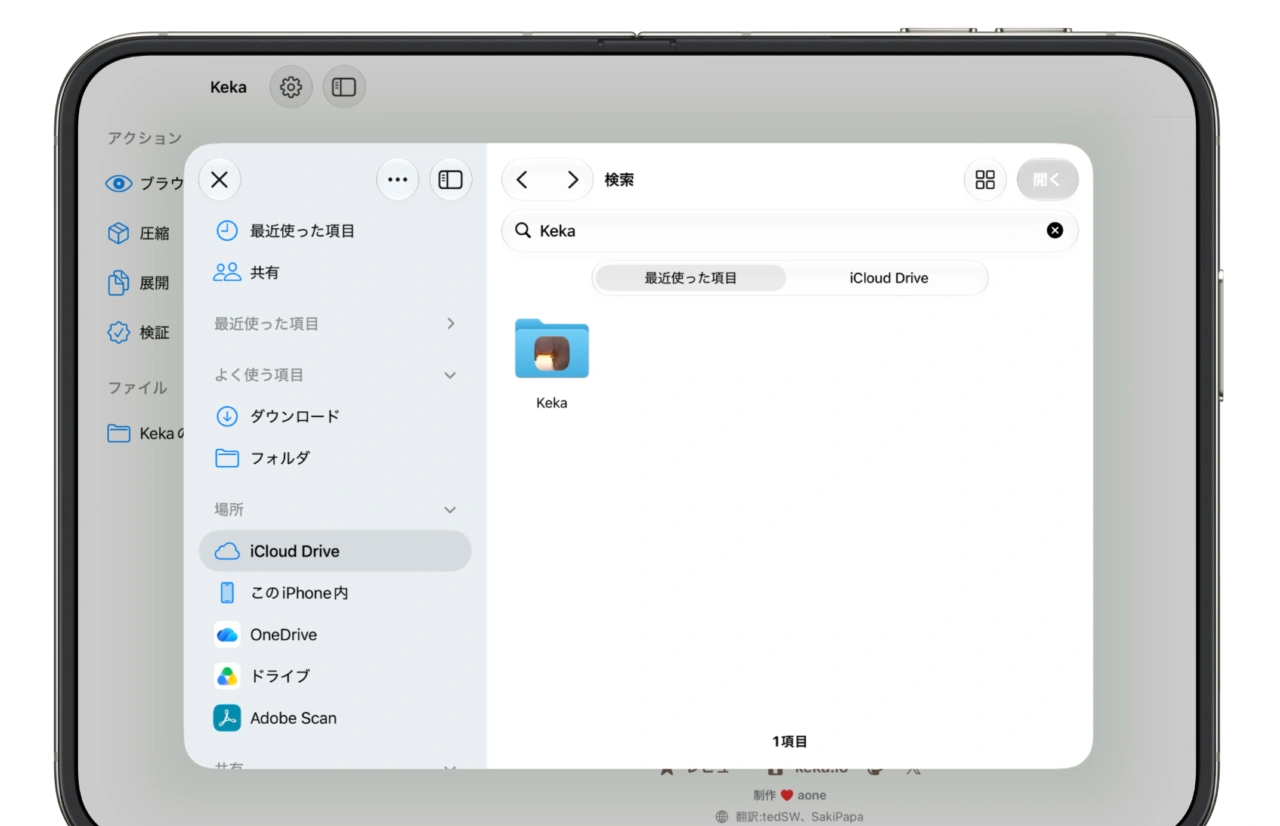The width and height of the screenshot is (1280, 826).
Task: Open the ellipsis more options menu
Action: (x=398, y=180)
